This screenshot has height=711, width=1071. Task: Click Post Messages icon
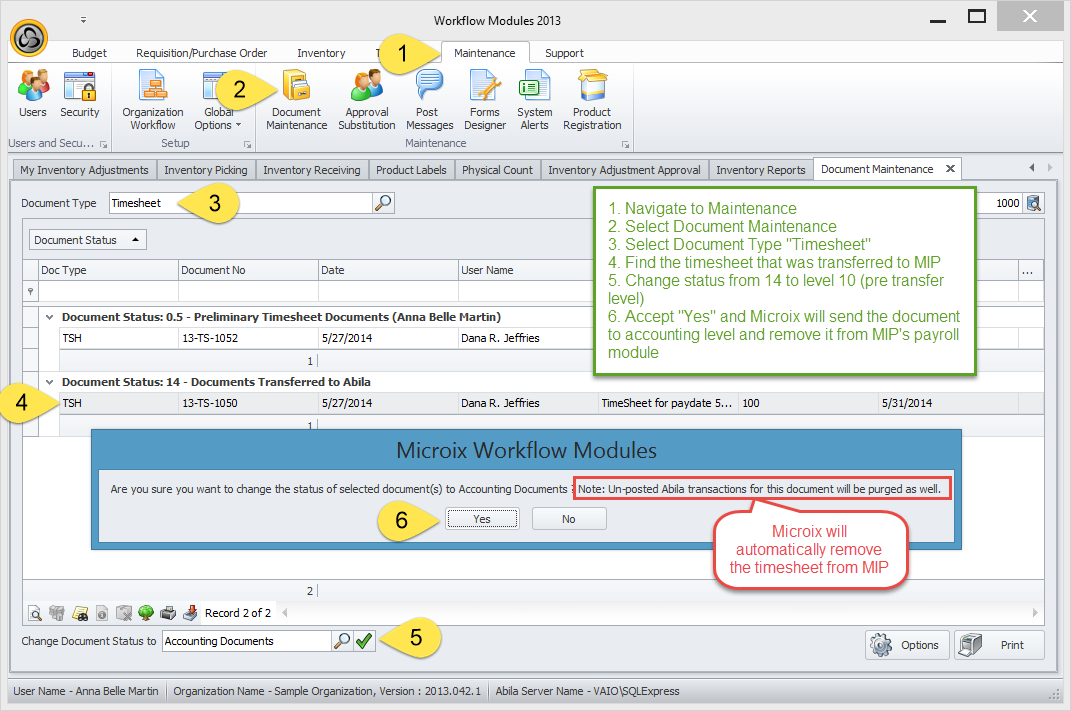pos(430,101)
